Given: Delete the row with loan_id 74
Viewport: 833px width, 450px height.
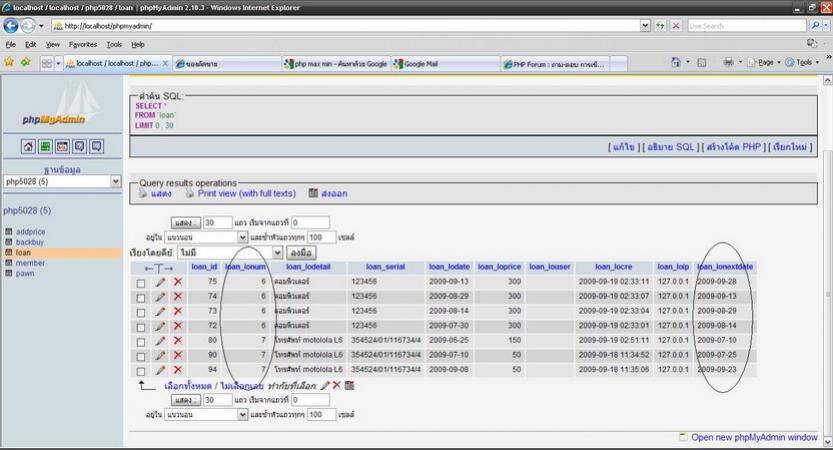Looking at the screenshot, I should [x=178, y=296].
